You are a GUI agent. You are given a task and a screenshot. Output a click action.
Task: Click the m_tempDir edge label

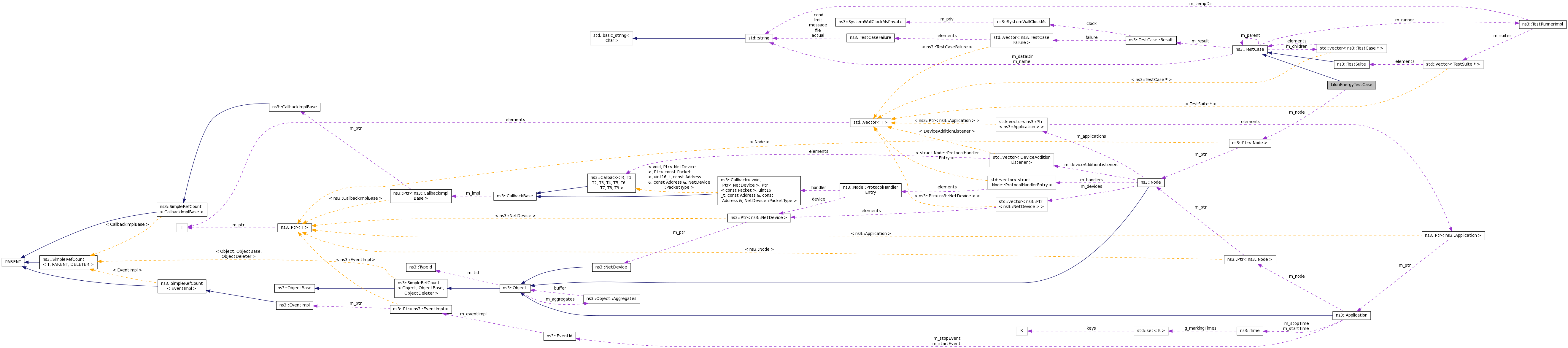click(1200, 4)
